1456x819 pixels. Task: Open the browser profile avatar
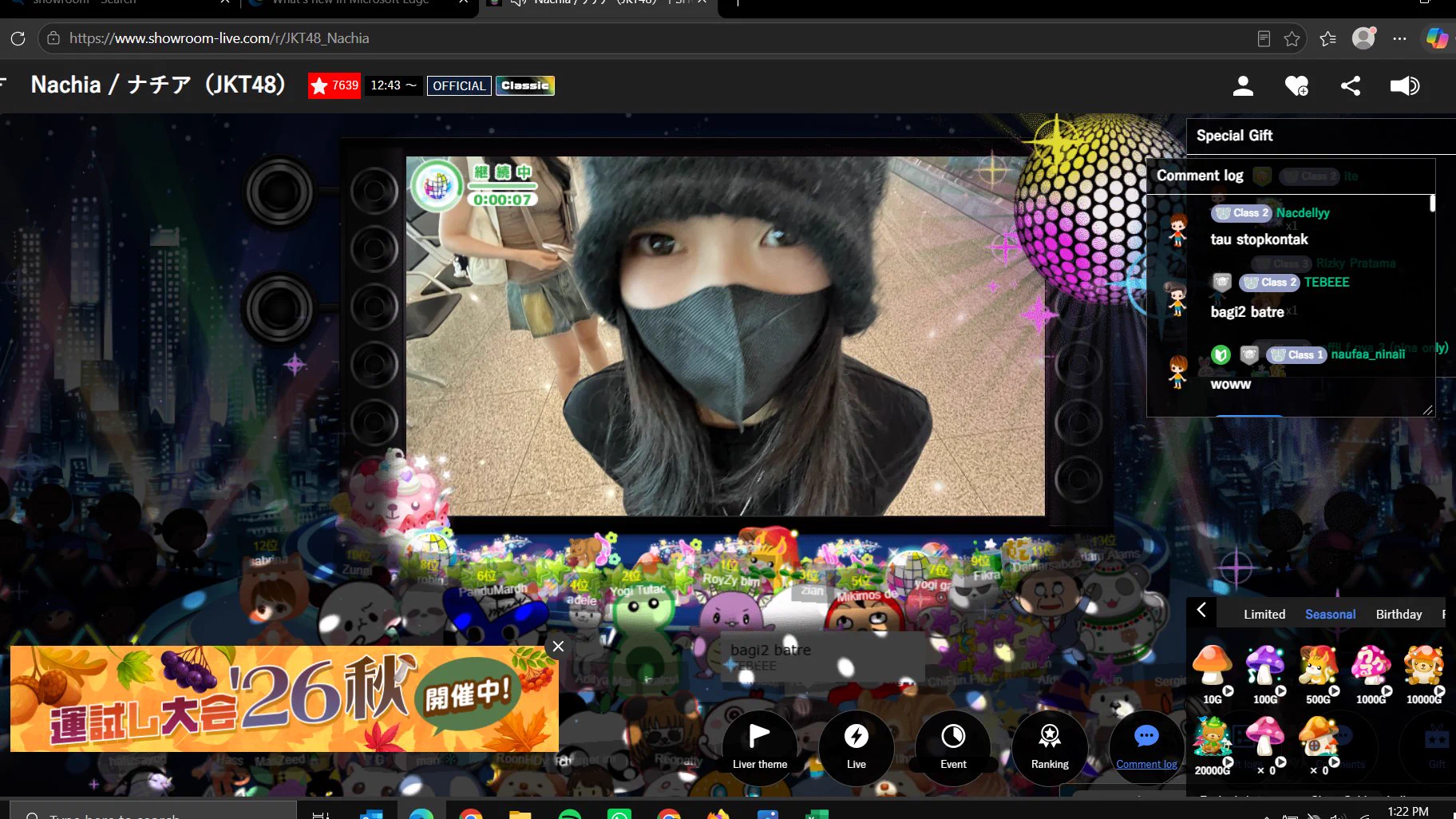coord(1363,38)
